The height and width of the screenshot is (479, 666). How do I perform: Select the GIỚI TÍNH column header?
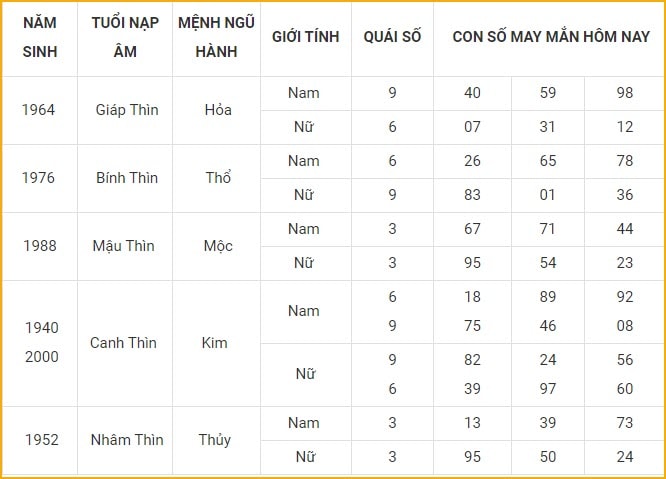(x=306, y=37)
